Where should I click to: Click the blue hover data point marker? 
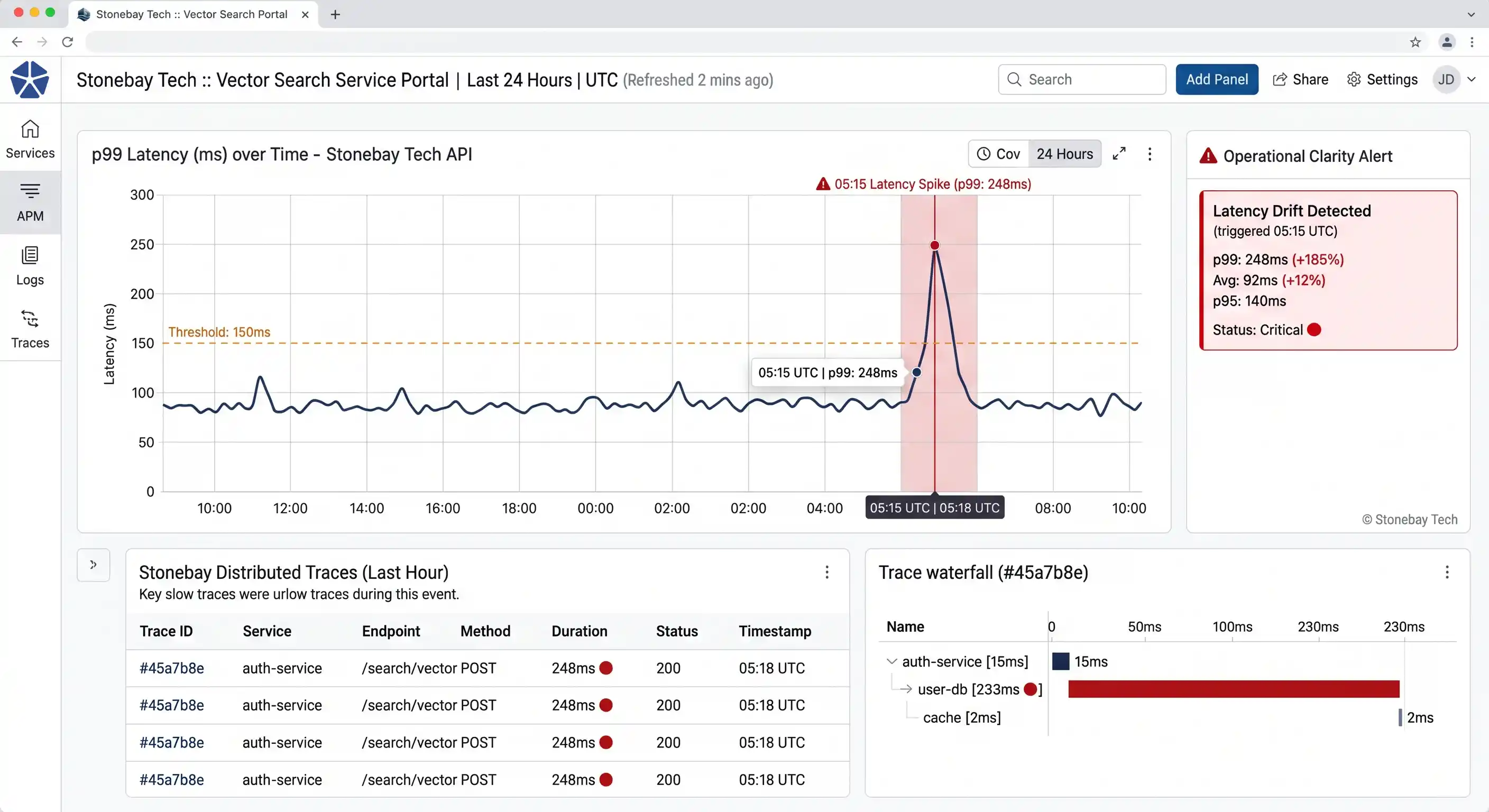(x=917, y=372)
